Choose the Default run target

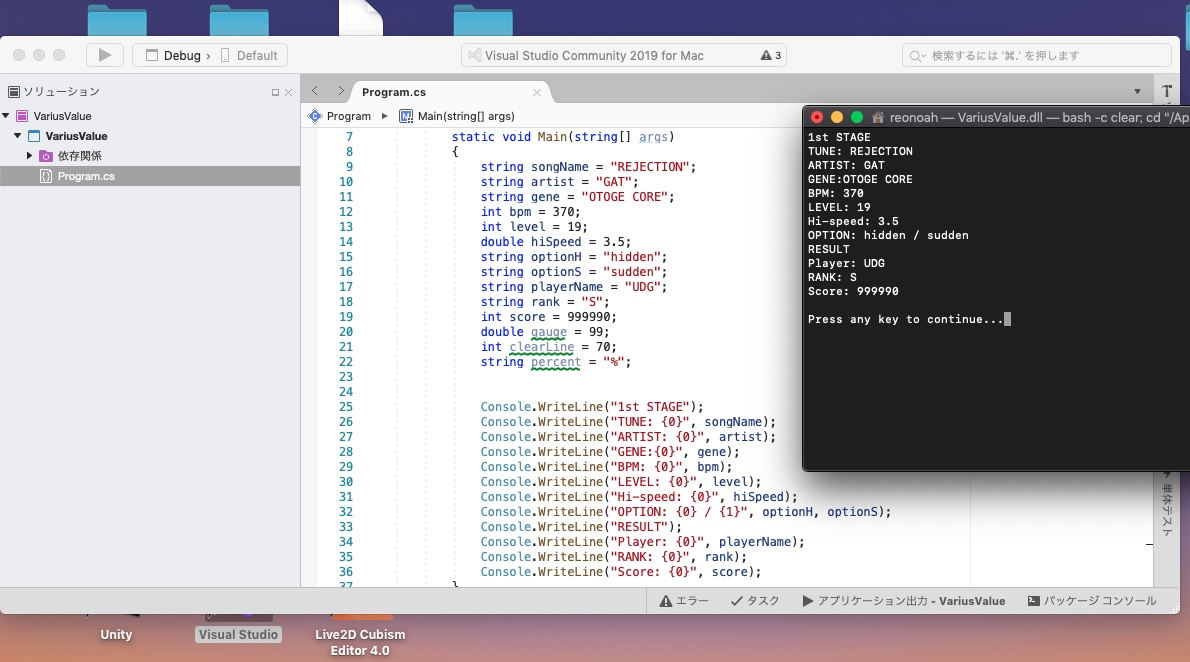point(250,55)
